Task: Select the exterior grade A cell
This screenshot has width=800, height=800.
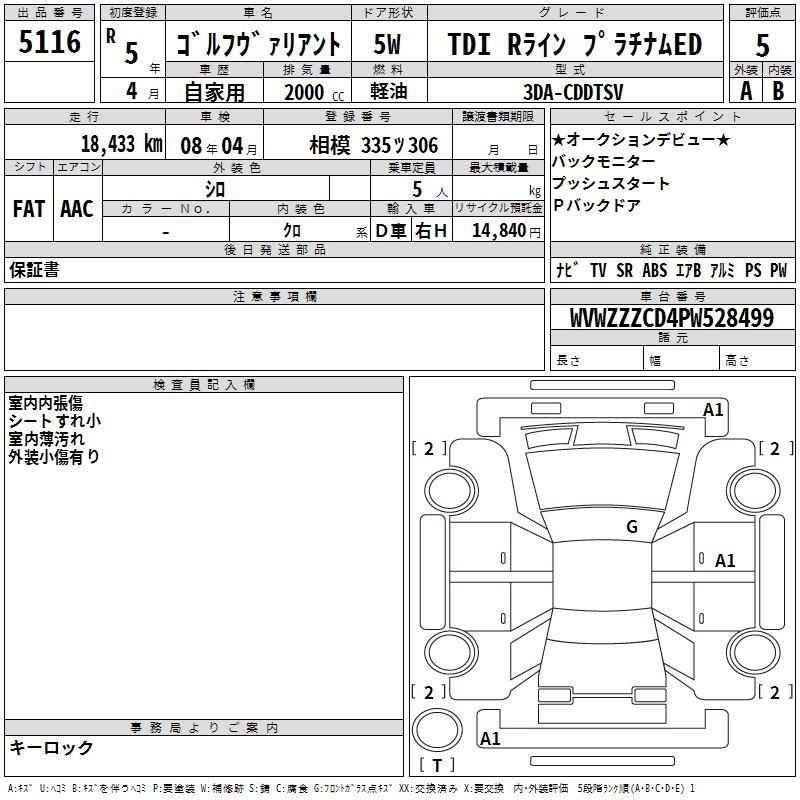Action: (x=745, y=90)
